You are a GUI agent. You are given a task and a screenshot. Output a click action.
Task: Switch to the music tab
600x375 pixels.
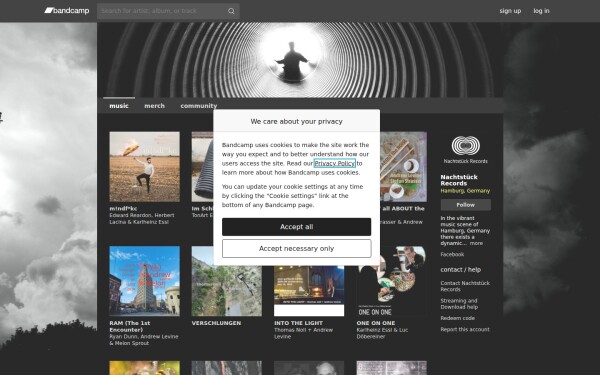tap(119, 106)
